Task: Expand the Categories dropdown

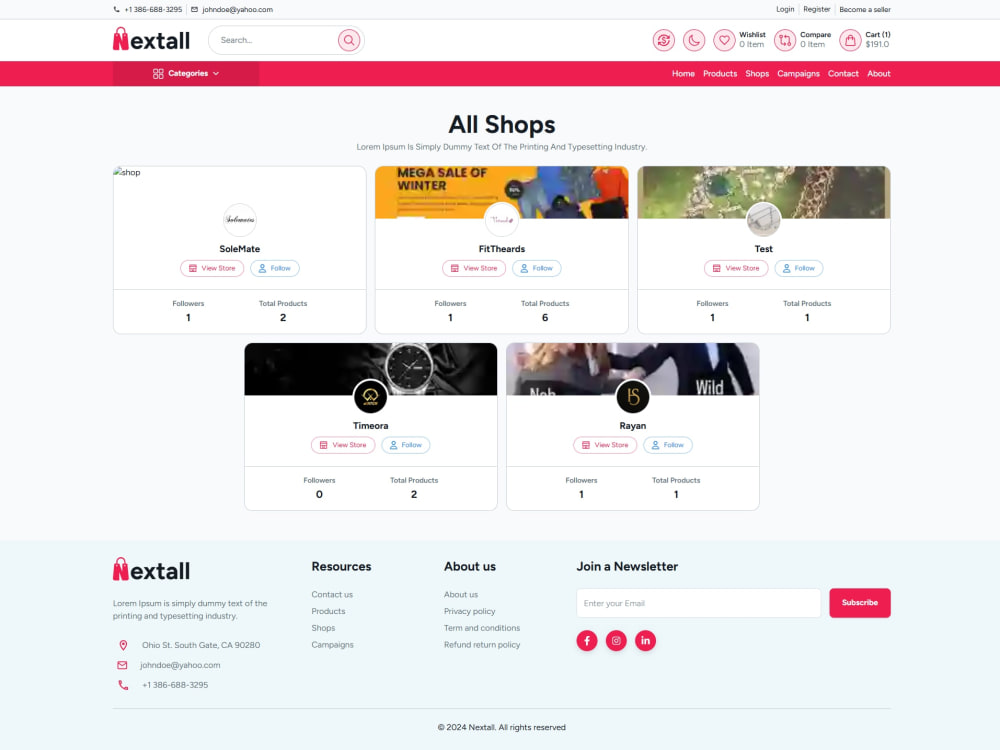Action: pyautogui.click(x=186, y=73)
